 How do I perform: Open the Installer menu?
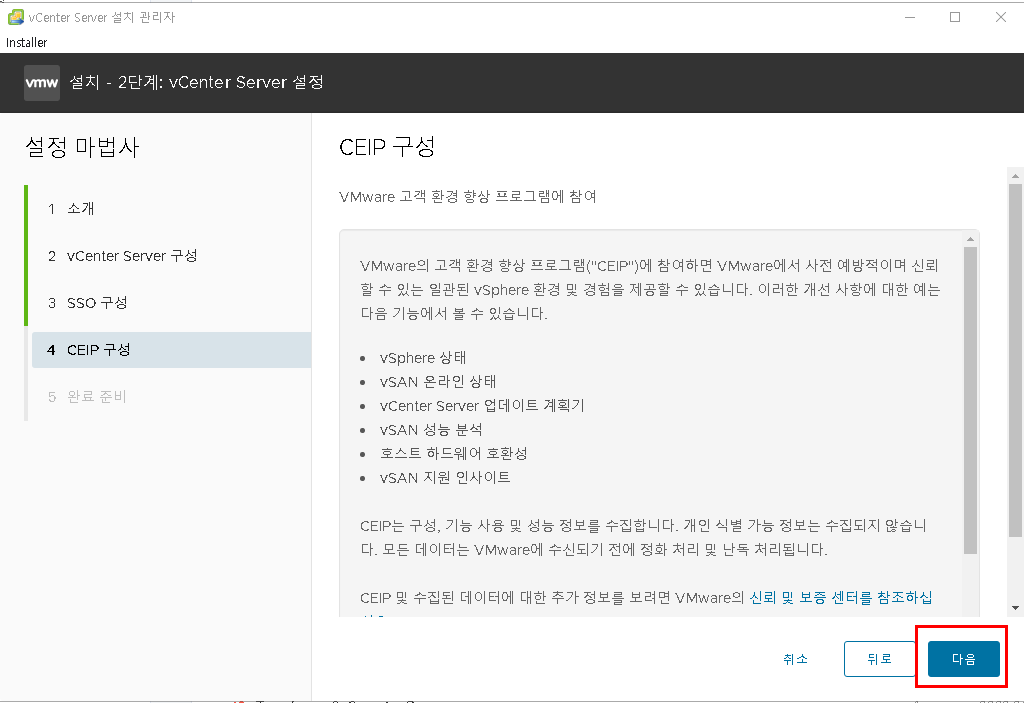pyautogui.click(x=27, y=42)
